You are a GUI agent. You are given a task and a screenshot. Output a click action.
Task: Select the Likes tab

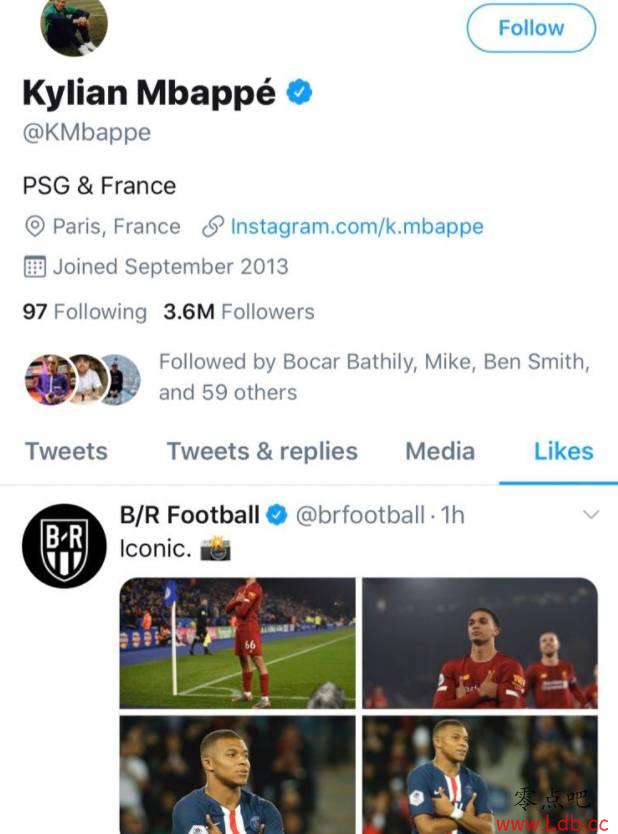point(563,451)
